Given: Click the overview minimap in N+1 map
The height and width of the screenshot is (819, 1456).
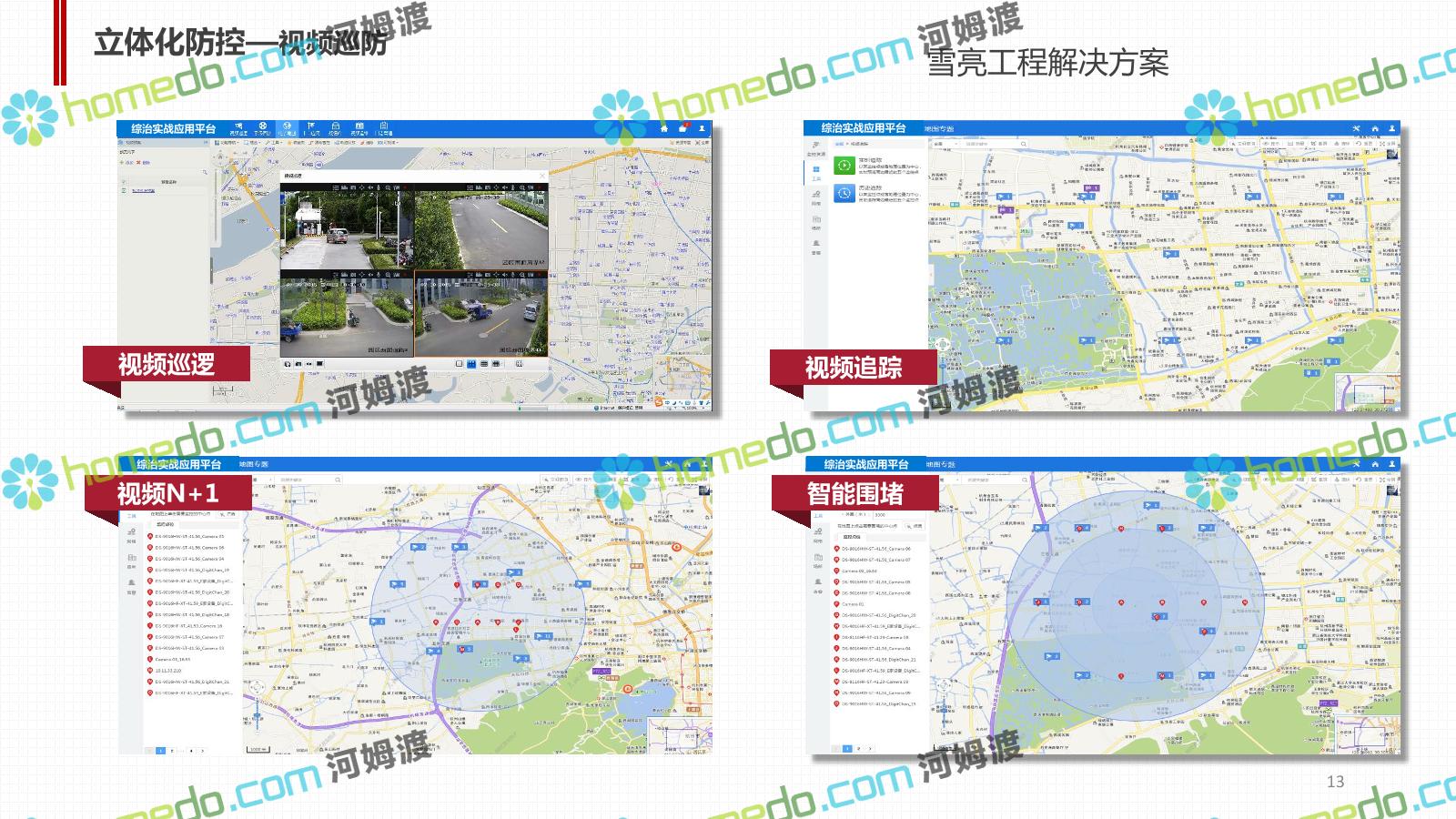Looking at the screenshot, I should 681,735.
